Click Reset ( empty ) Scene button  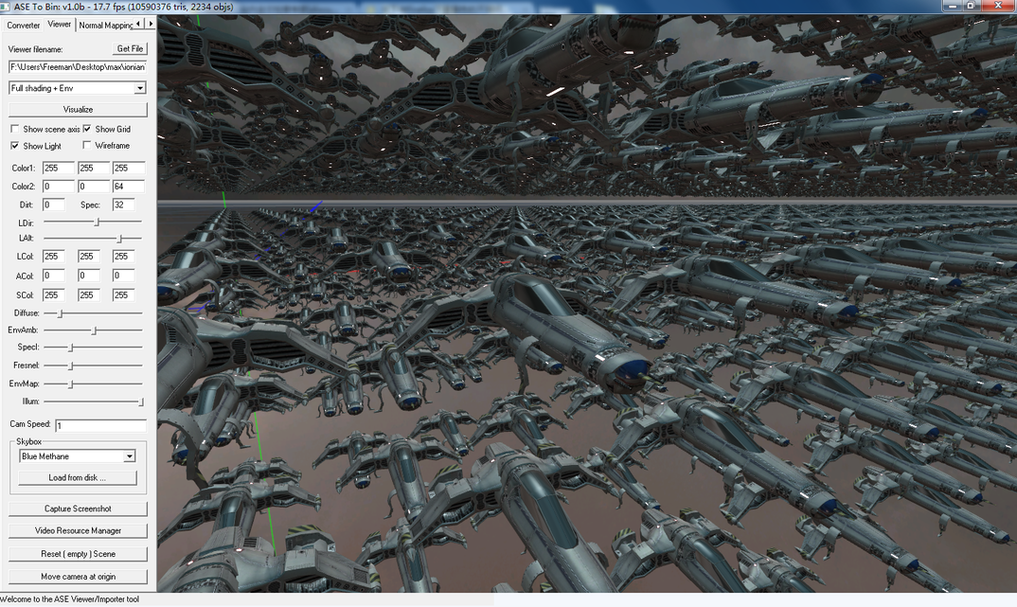[x=78, y=554]
